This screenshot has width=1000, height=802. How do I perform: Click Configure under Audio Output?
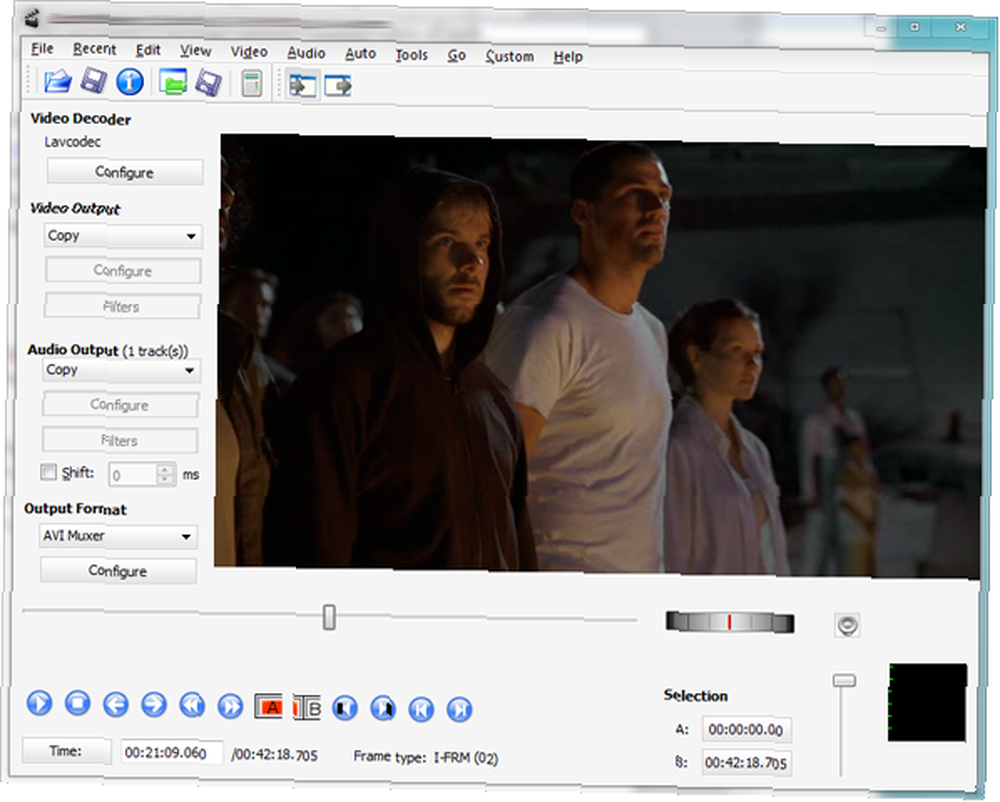120,405
